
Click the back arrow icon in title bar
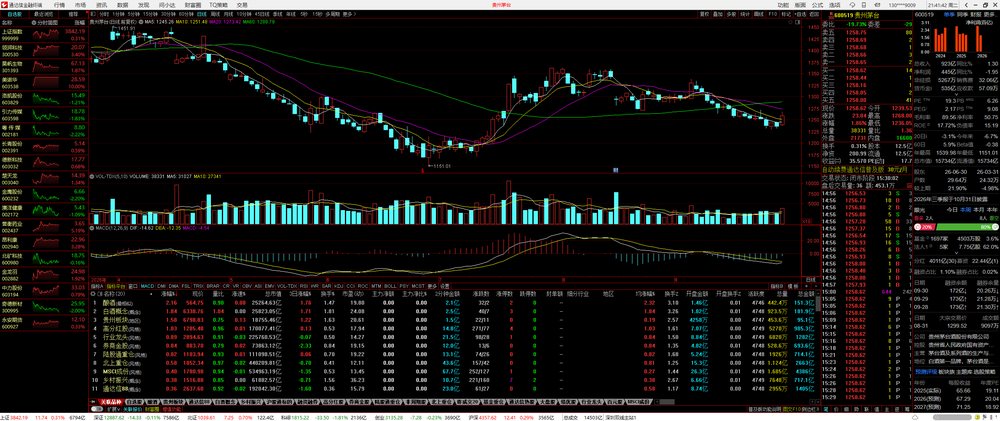(966, 4)
